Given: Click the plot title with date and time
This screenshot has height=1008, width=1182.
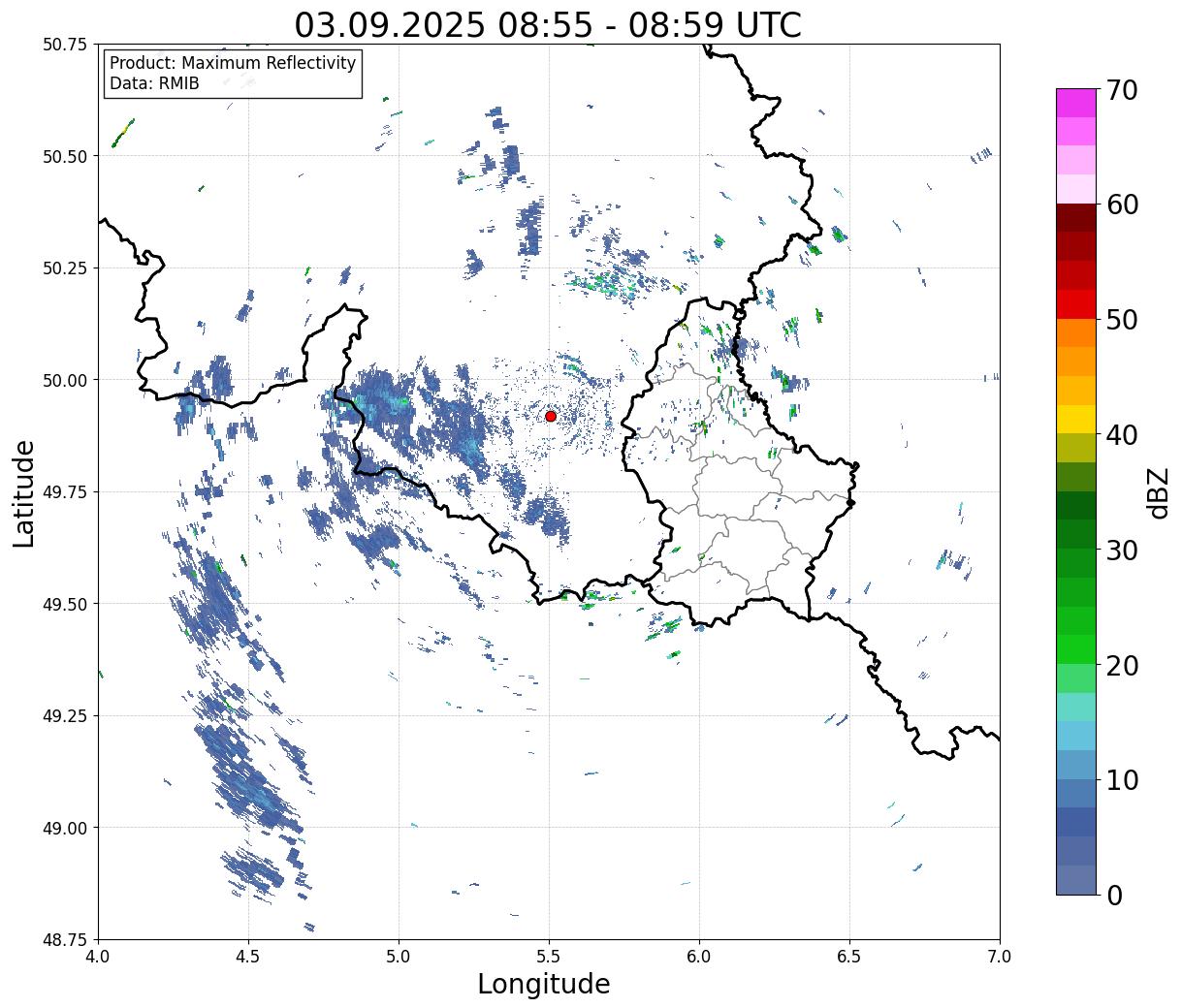Looking at the screenshot, I should click(x=548, y=24).
